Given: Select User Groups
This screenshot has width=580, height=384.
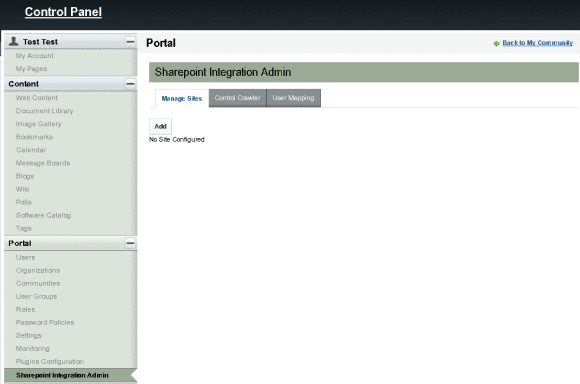Looking at the screenshot, I should pyautogui.click(x=36, y=296).
